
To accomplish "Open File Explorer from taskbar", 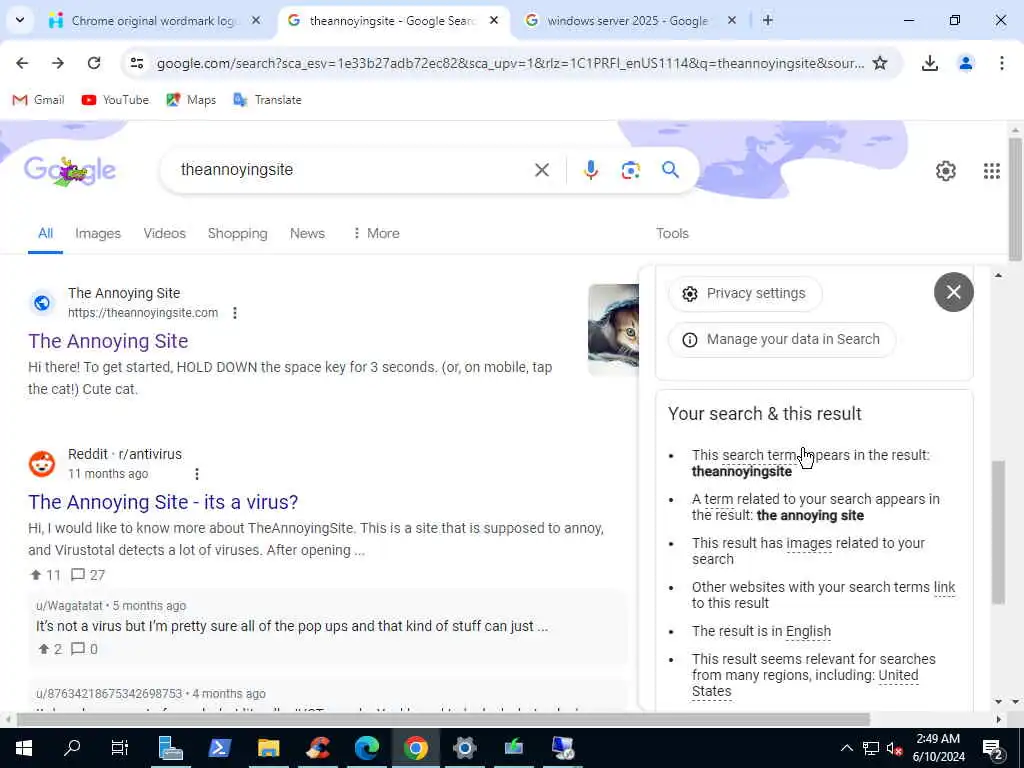I will (268, 748).
